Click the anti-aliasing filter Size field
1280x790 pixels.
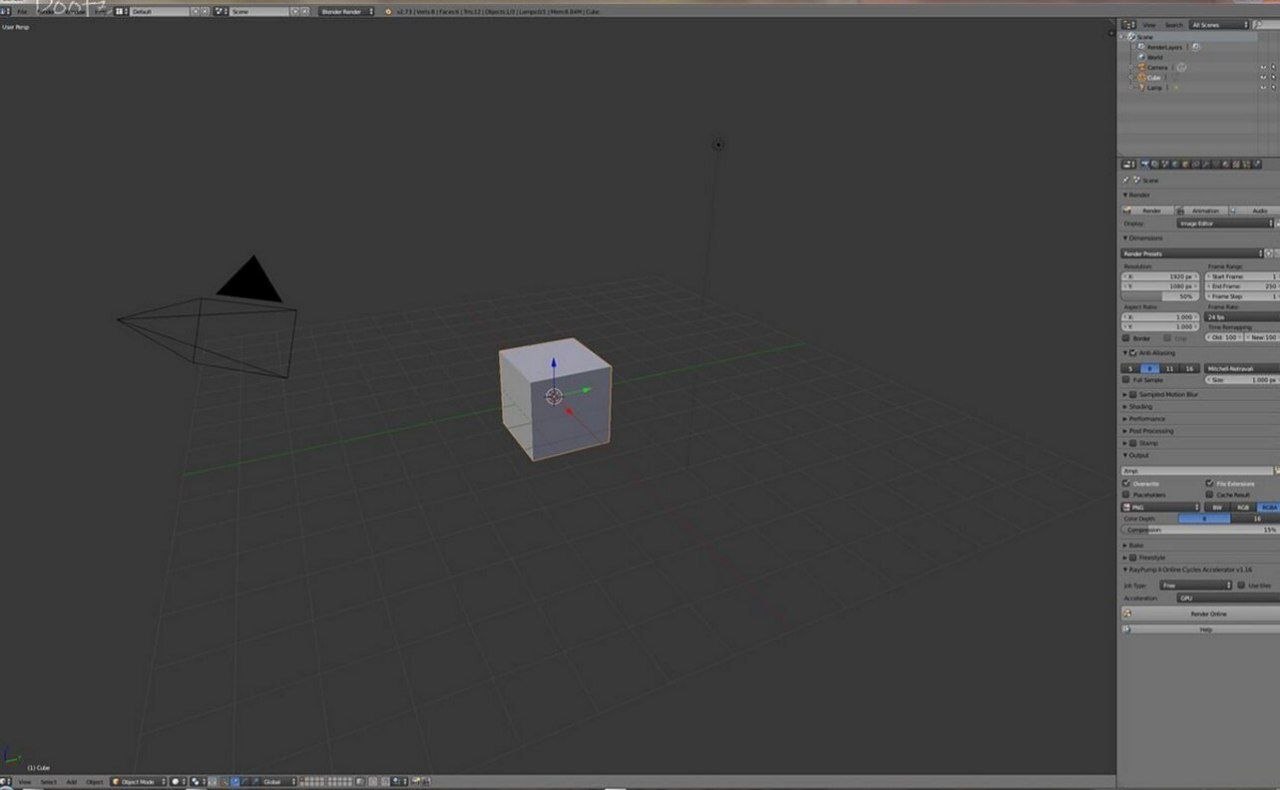click(x=1242, y=380)
